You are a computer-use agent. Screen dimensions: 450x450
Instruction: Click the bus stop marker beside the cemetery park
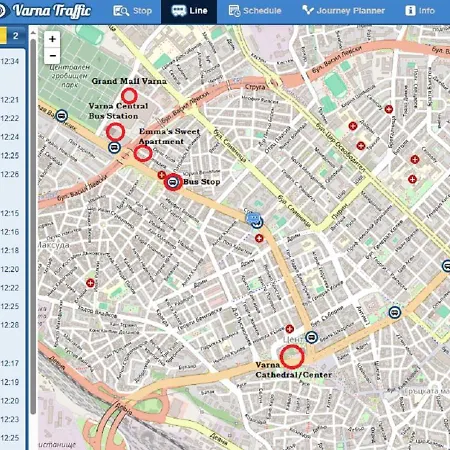[61, 116]
